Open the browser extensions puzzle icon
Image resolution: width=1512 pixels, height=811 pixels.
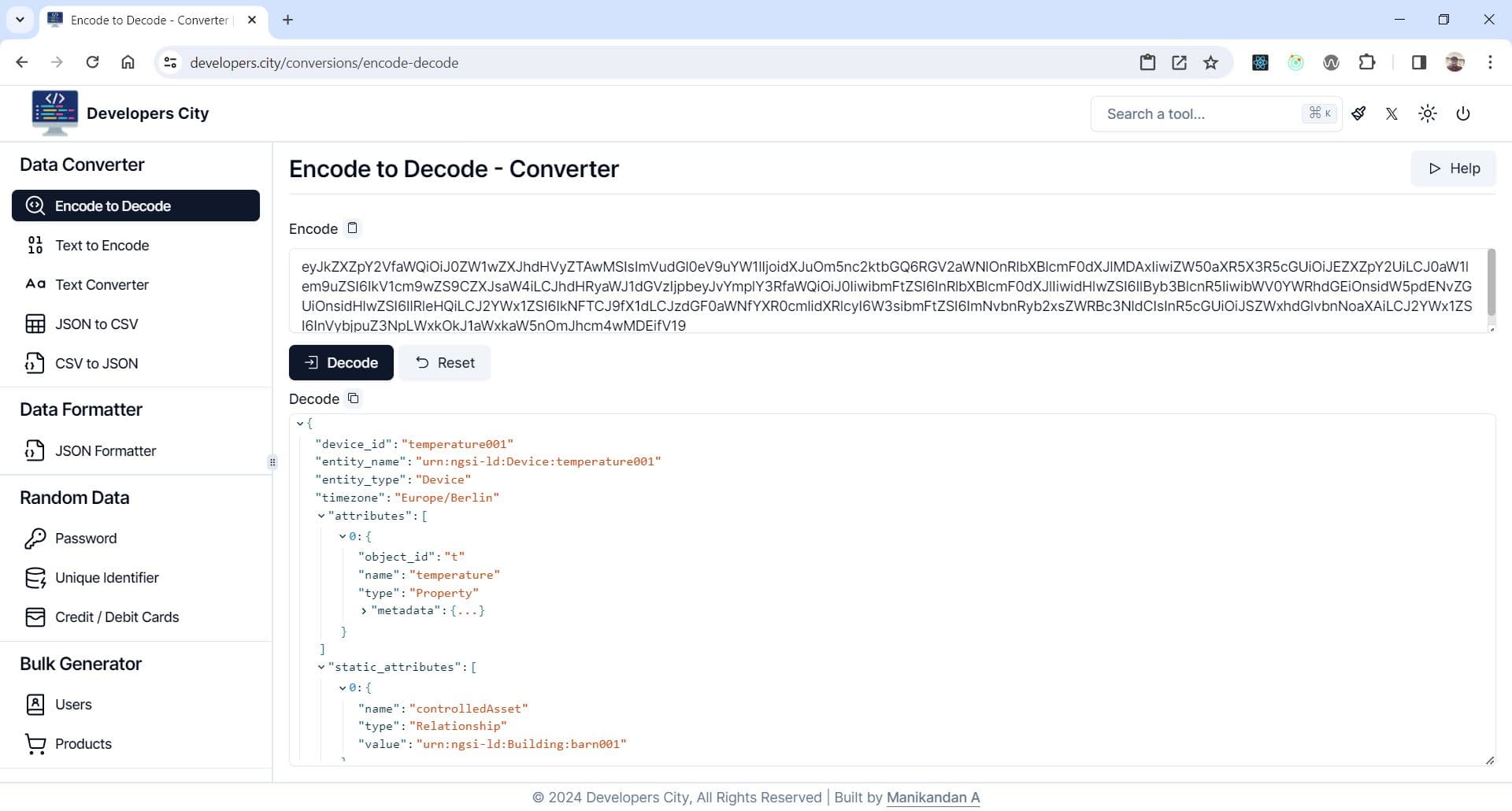pos(1368,62)
